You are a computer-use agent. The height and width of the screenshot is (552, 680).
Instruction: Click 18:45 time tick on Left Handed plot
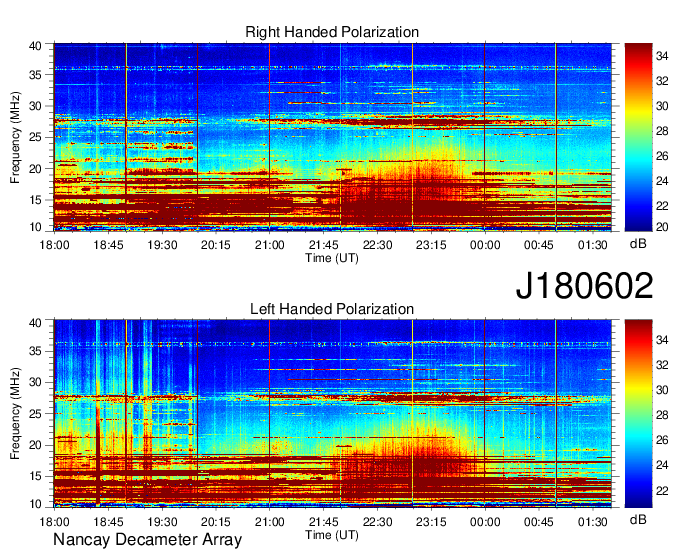click(108, 522)
